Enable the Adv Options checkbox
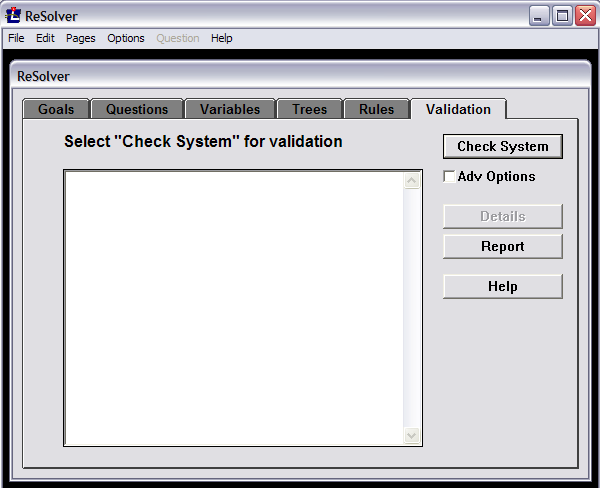 click(449, 176)
